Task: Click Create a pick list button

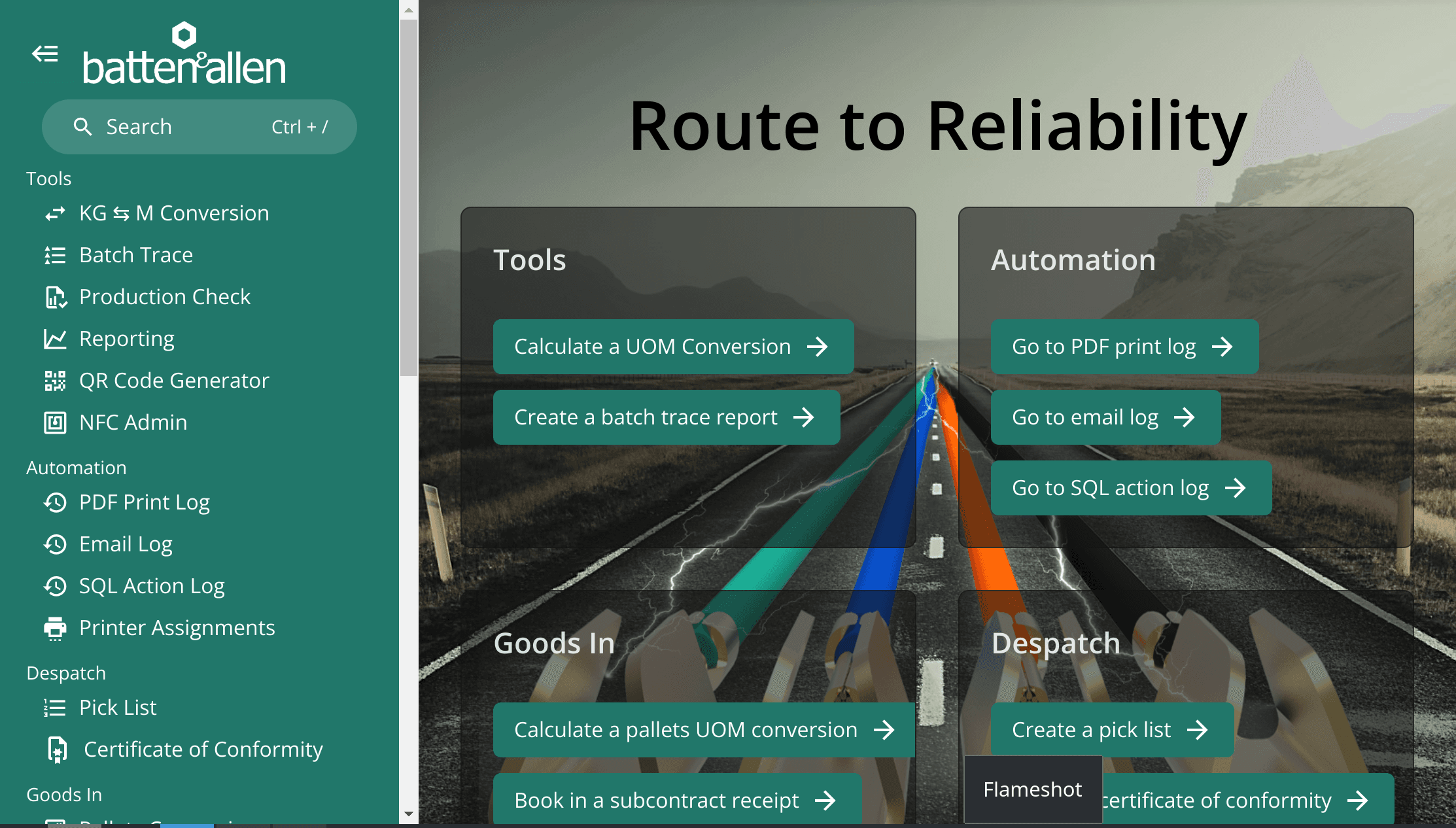Action: (1111, 730)
